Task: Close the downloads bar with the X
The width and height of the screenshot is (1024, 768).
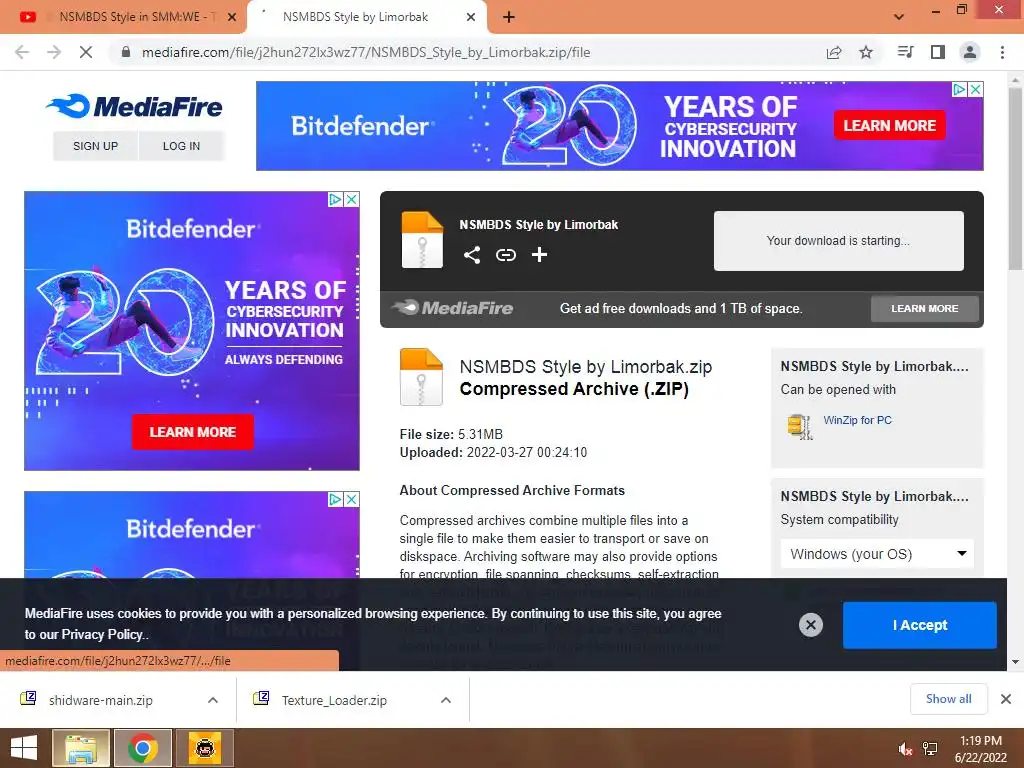Action: pyautogui.click(x=1006, y=699)
